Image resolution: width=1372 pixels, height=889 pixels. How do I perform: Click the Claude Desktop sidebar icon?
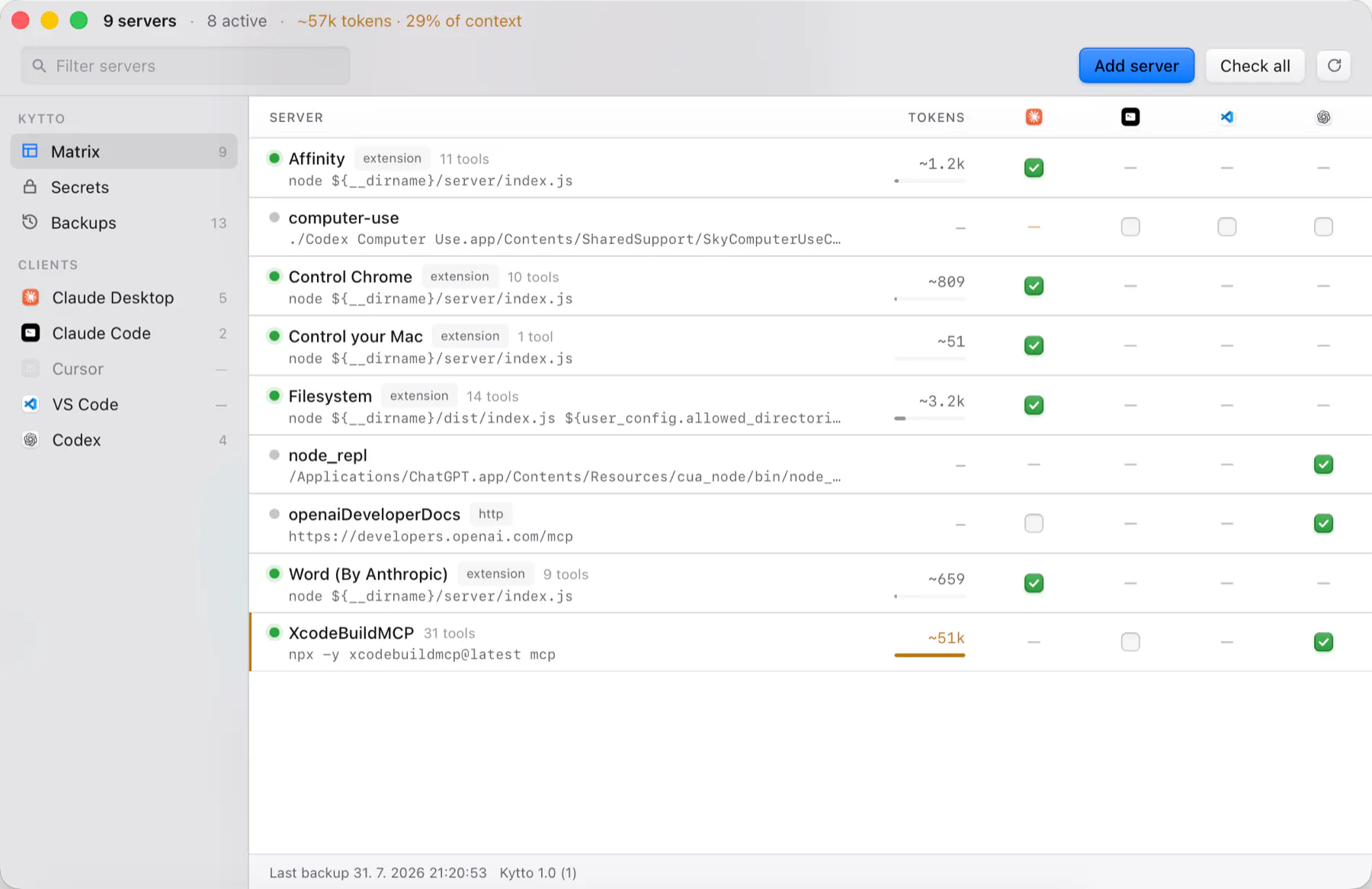[x=30, y=297]
